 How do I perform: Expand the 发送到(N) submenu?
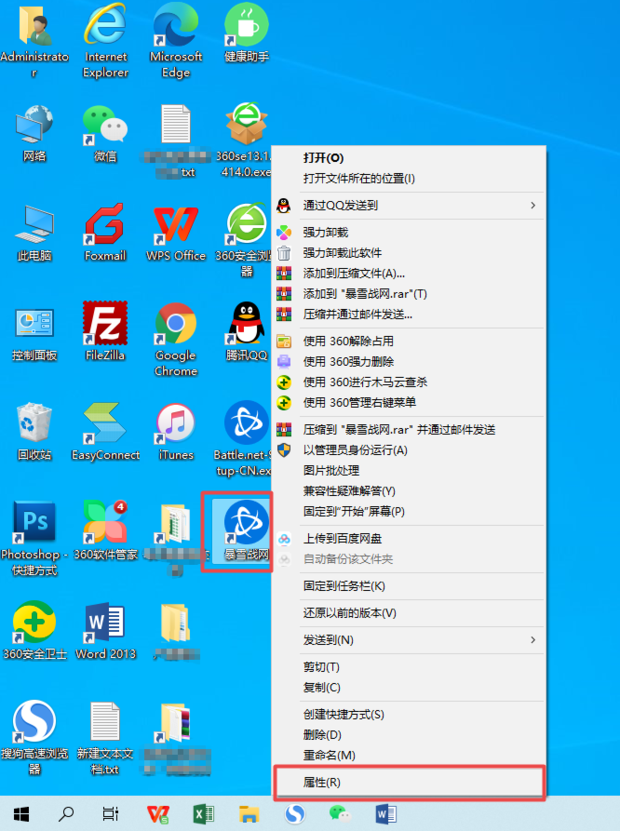(408, 640)
